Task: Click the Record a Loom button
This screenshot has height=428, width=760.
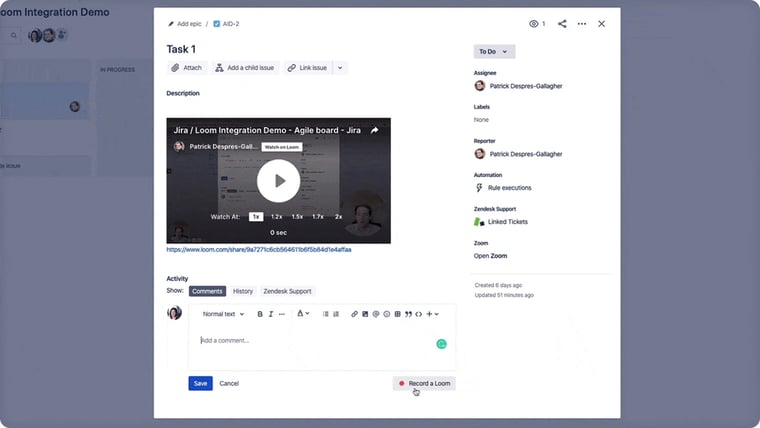Action: (424, 383)
